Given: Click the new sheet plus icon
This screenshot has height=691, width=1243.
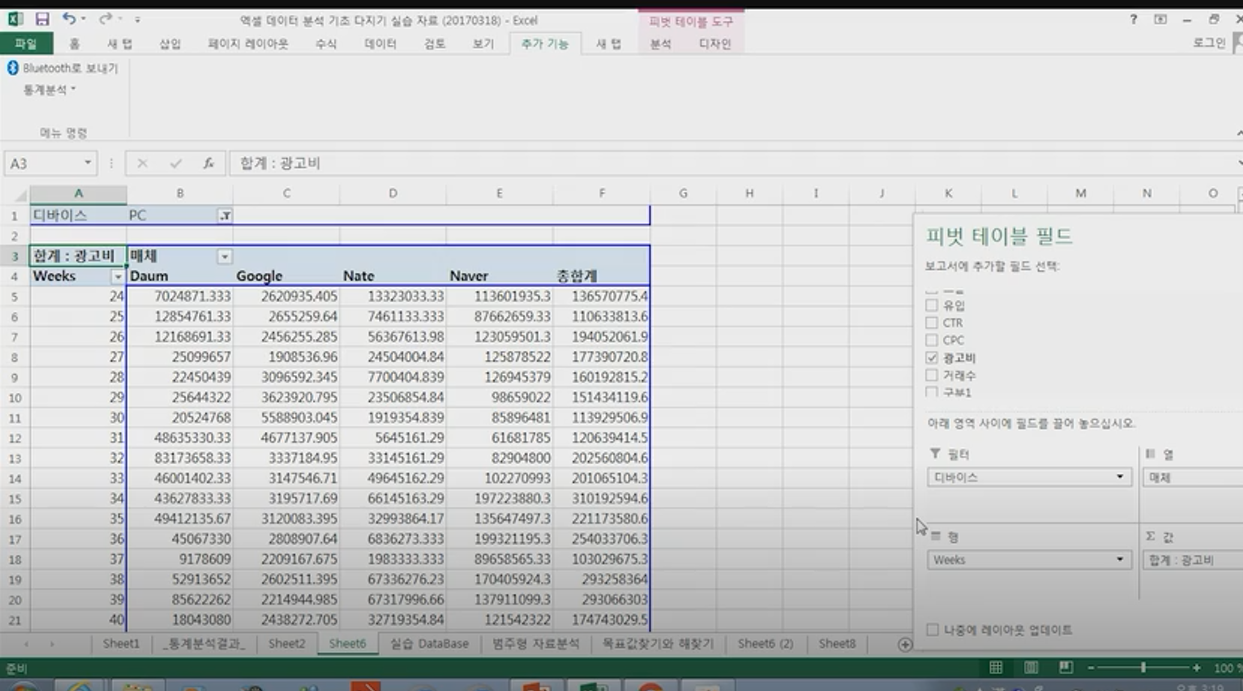Looking at the screenshot, I should pos(904,645).
